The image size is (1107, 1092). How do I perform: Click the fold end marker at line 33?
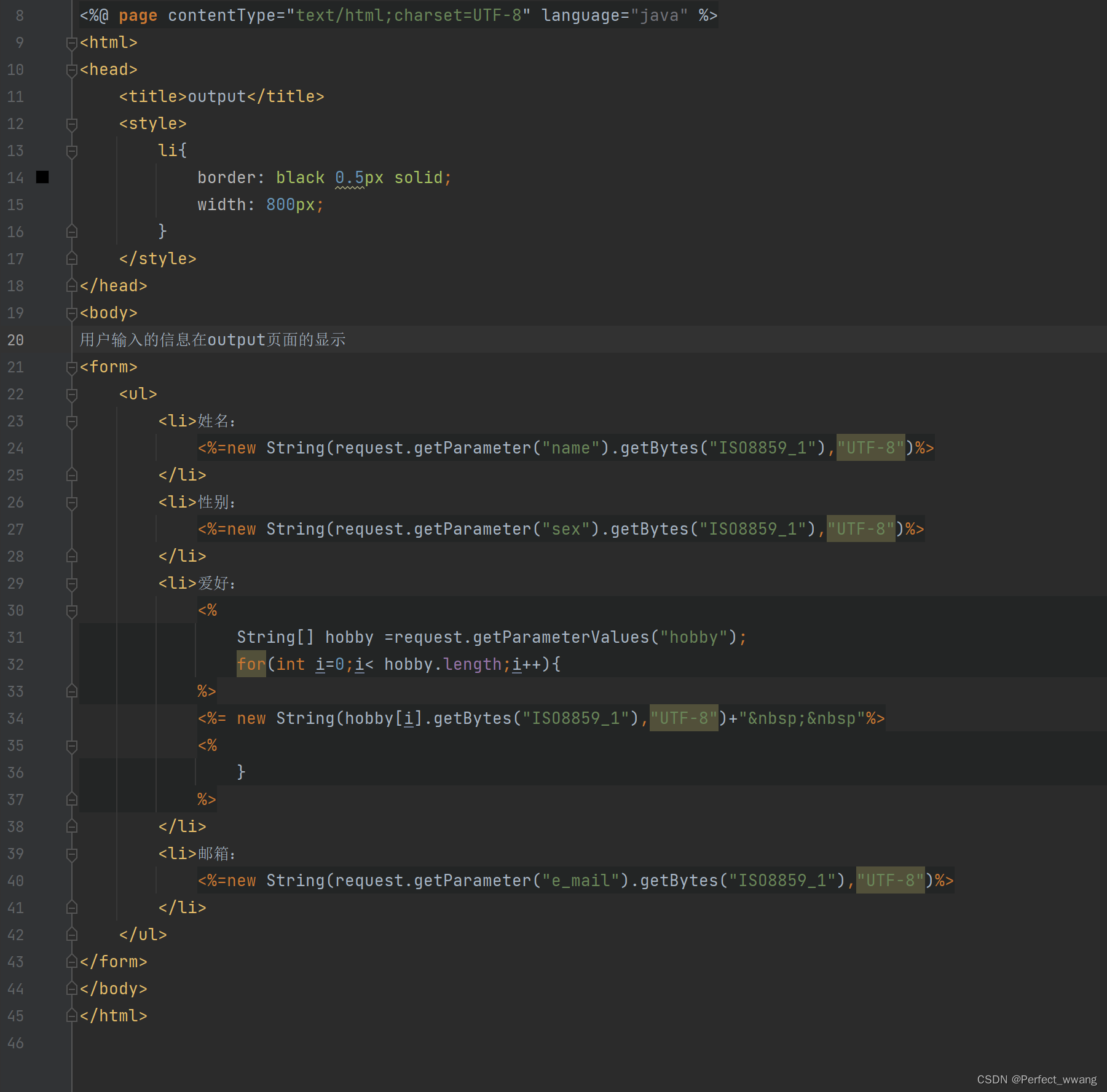(x=71, y=691)
